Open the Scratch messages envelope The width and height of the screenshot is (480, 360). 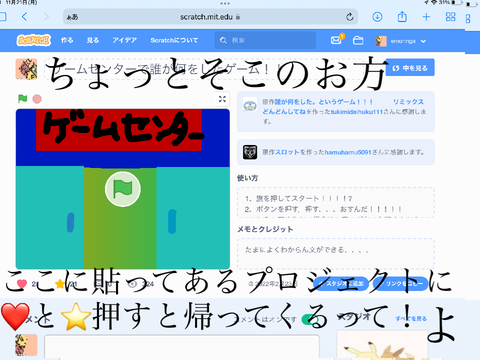click(x=336, y=40)
